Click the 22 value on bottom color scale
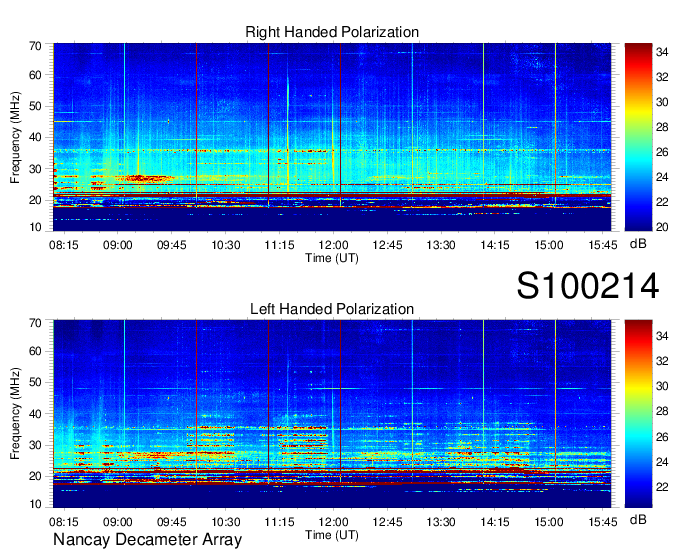This screenshot has width=680, height=552. pyautogui.click(x=662, y=487)
